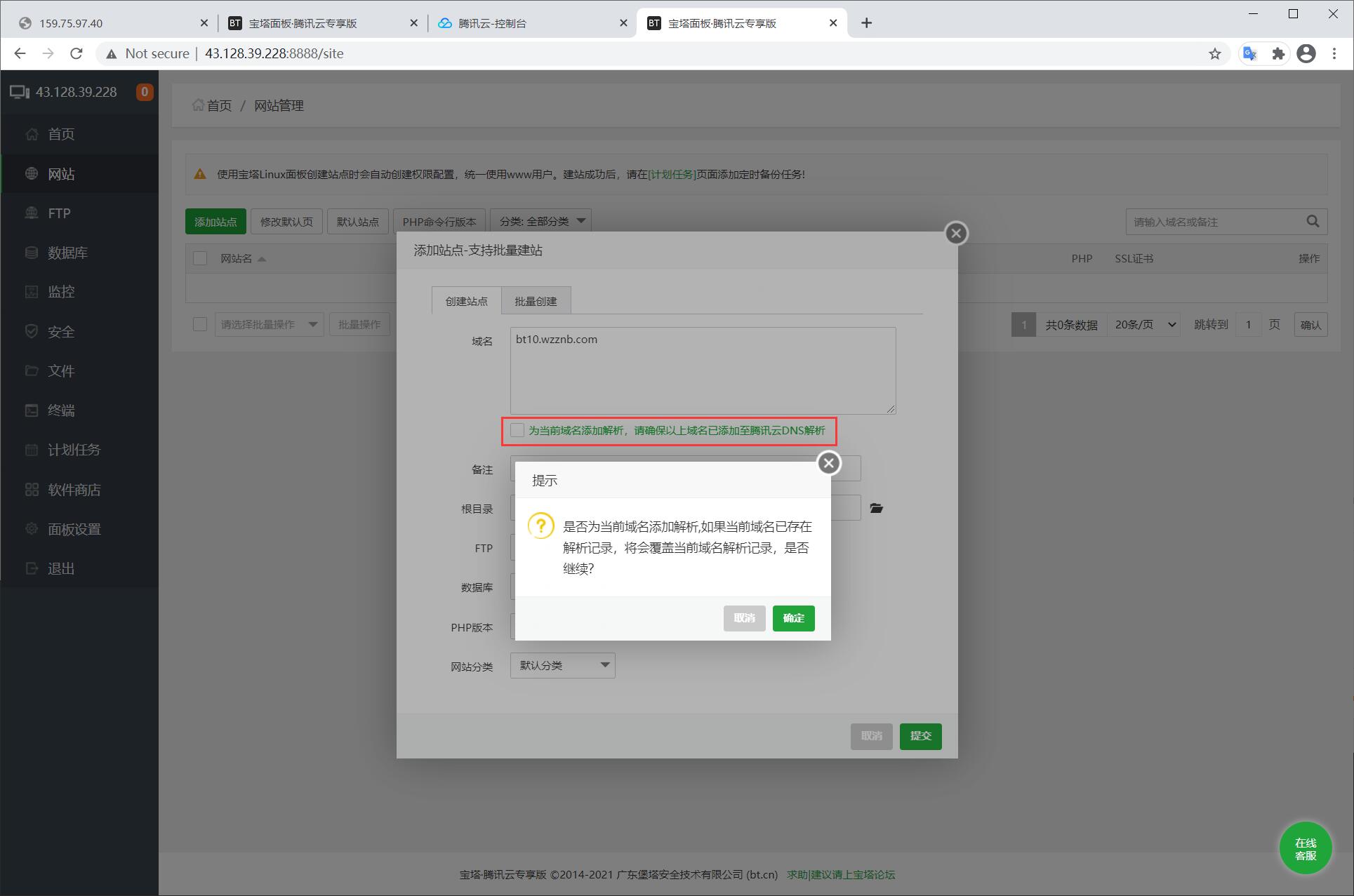Open the Chrome three-dot menu
The width and height of the screenshot is (1354, 896).
[1334, 53]
